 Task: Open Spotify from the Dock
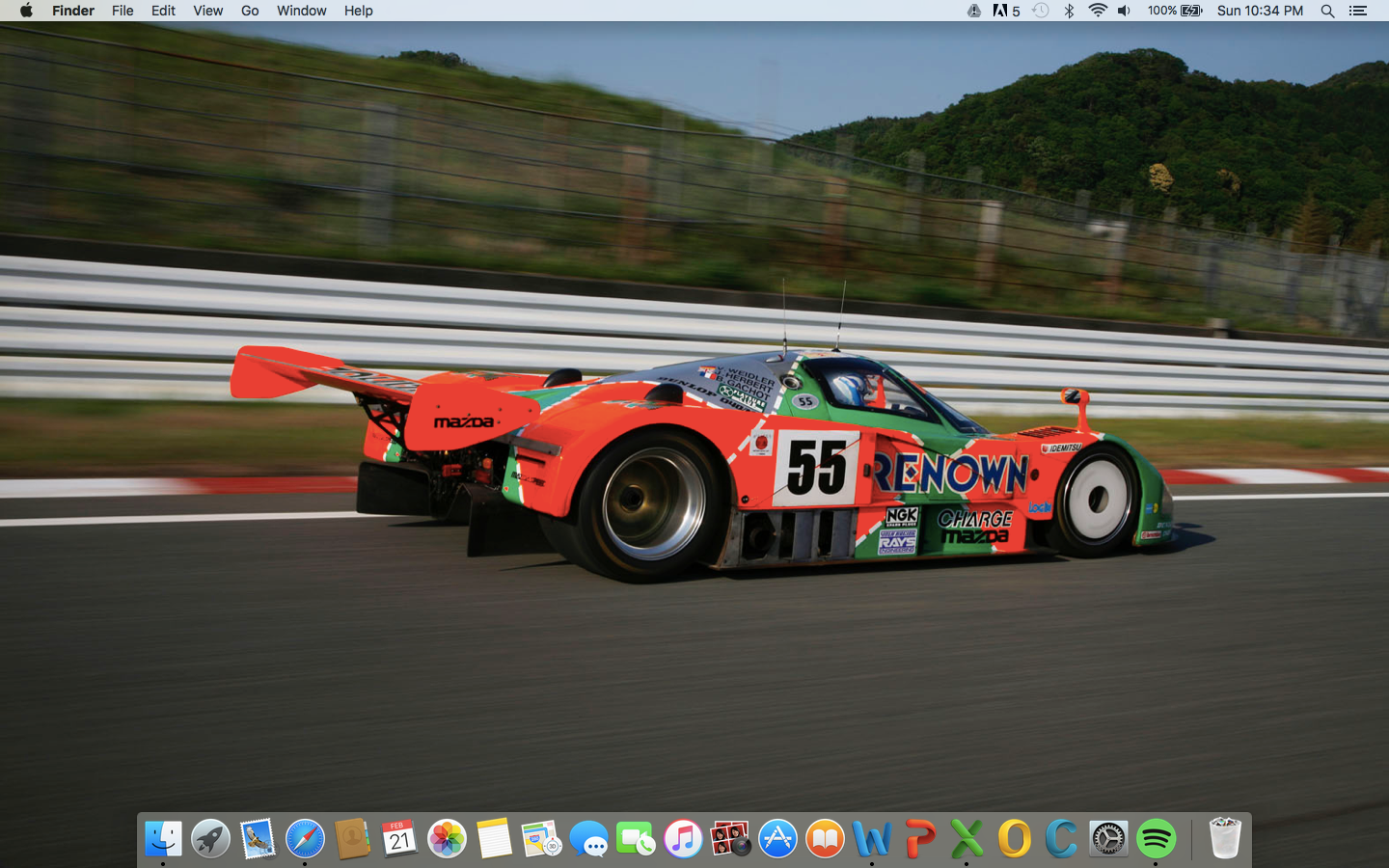[1156, 839]
